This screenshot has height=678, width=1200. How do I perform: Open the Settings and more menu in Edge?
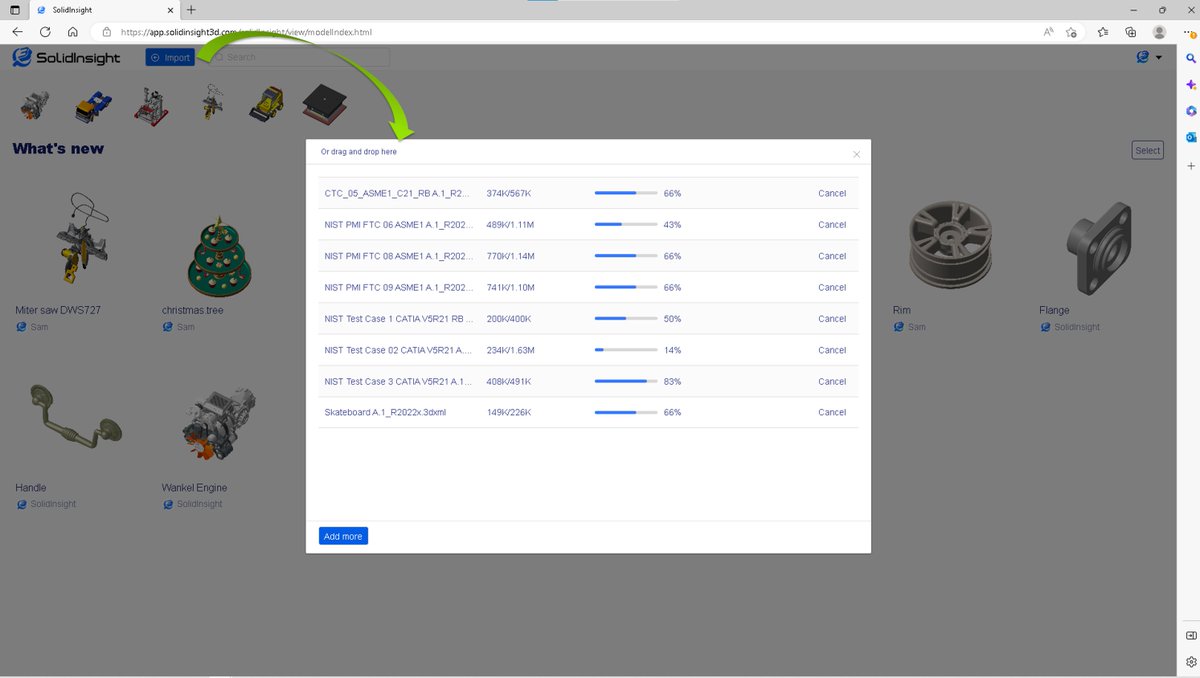(x=1186, y=31)
